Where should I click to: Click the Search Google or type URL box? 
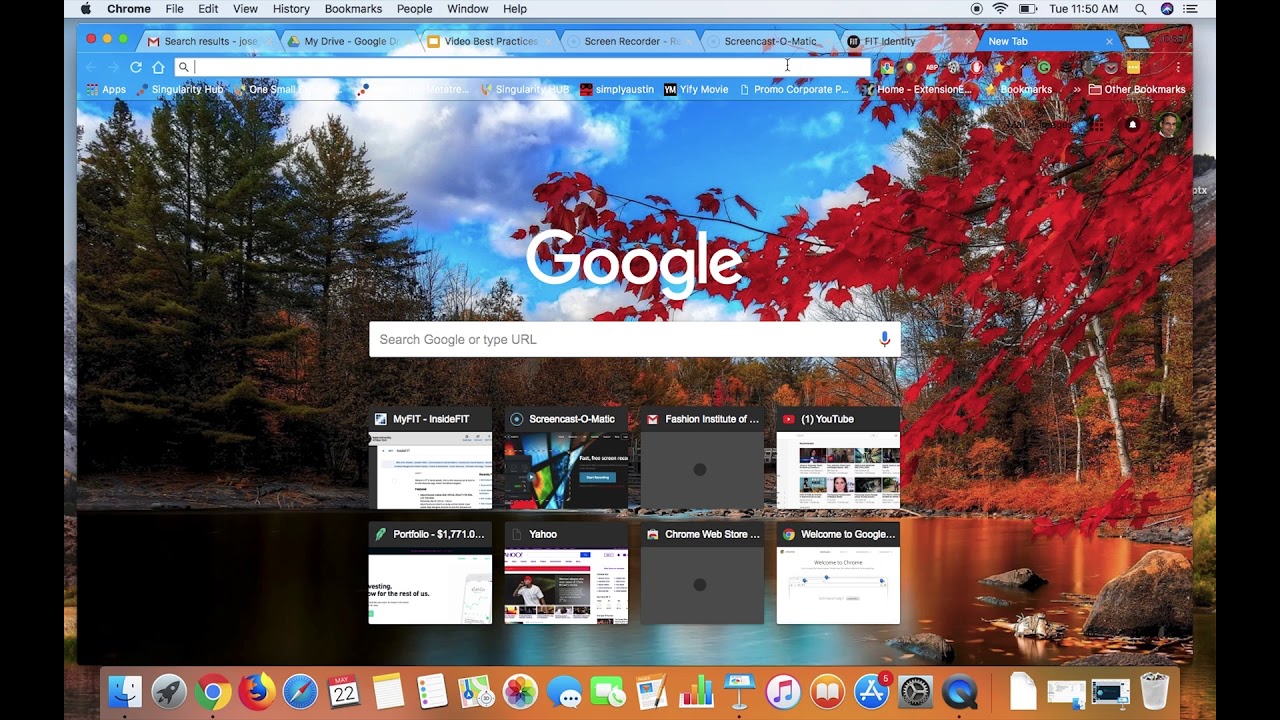point(634,339)
